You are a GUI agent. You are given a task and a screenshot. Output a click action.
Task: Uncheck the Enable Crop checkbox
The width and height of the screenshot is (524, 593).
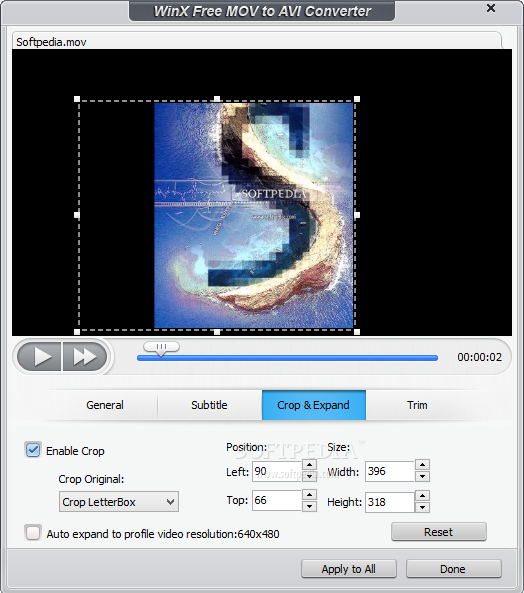point(33,450)
